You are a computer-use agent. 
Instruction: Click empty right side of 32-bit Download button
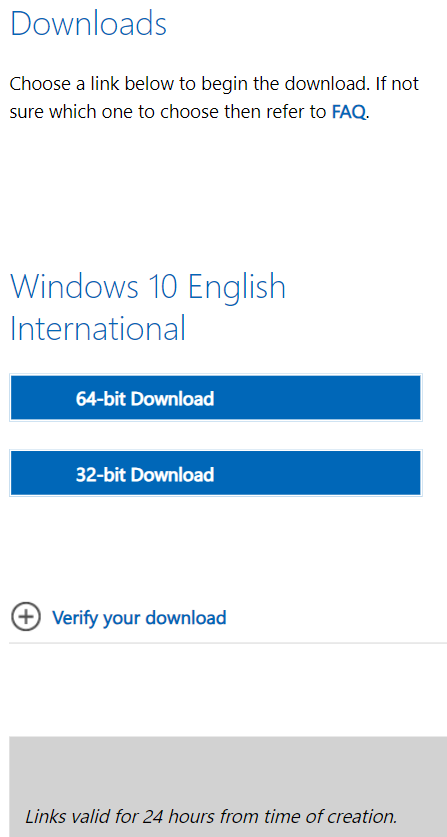(320, 473)
